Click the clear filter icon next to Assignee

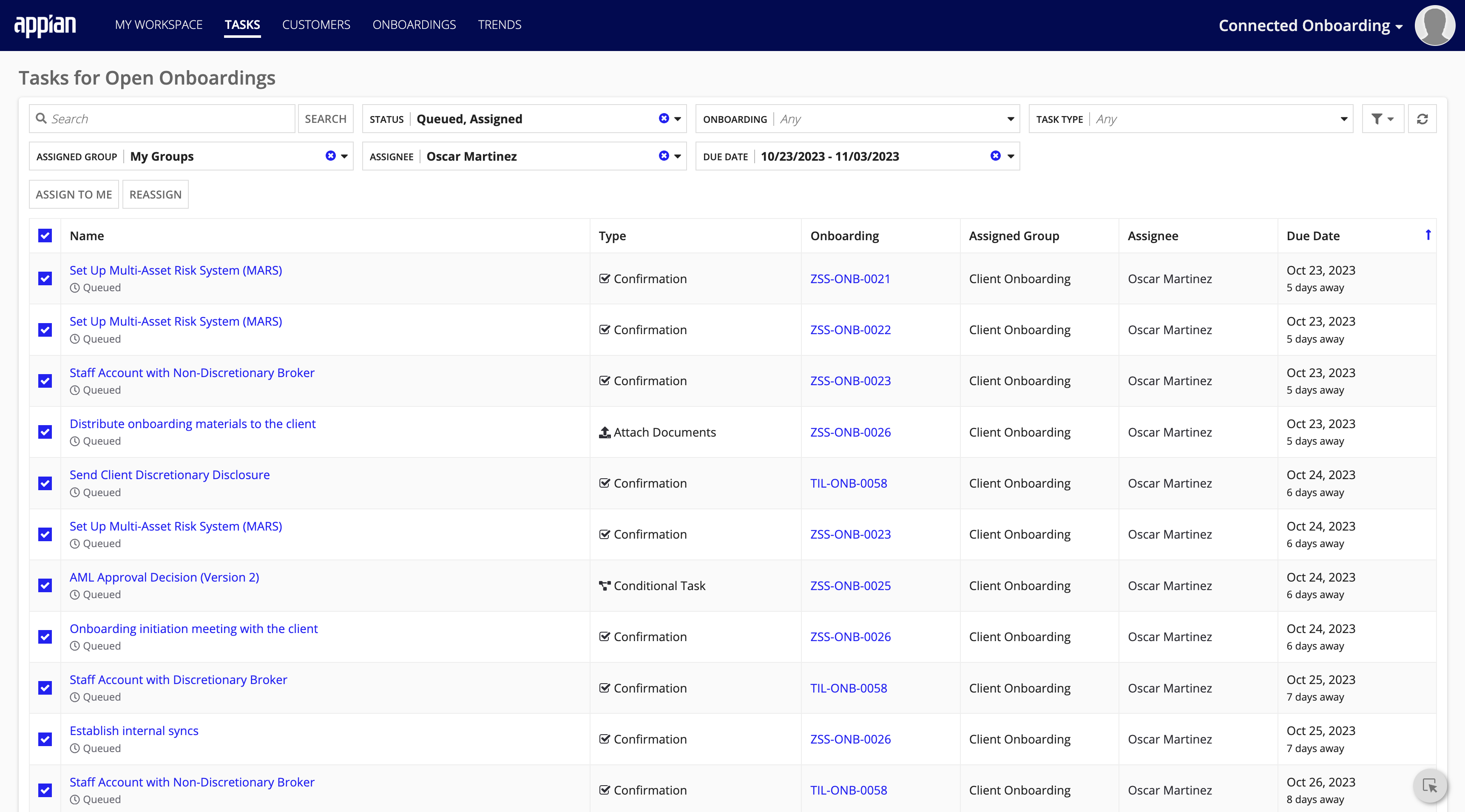[664, 156]
